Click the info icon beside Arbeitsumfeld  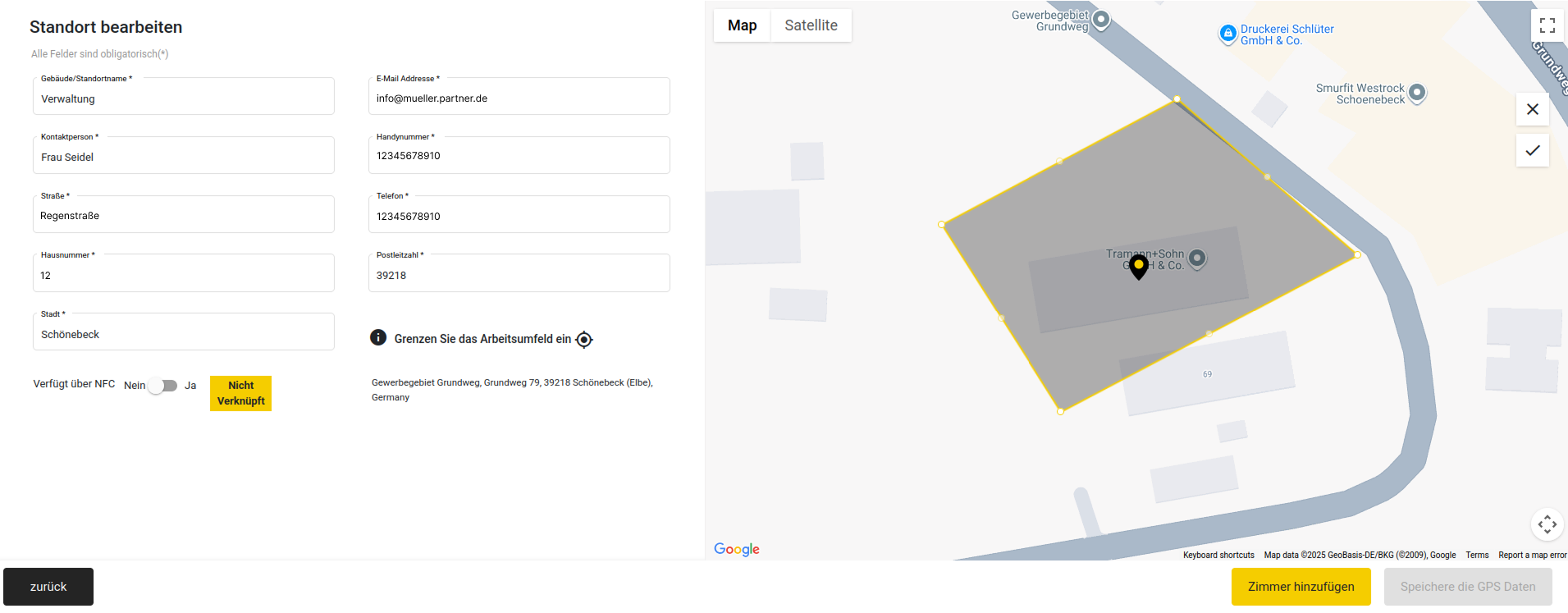pyautogui.click(x=378, y=337)
